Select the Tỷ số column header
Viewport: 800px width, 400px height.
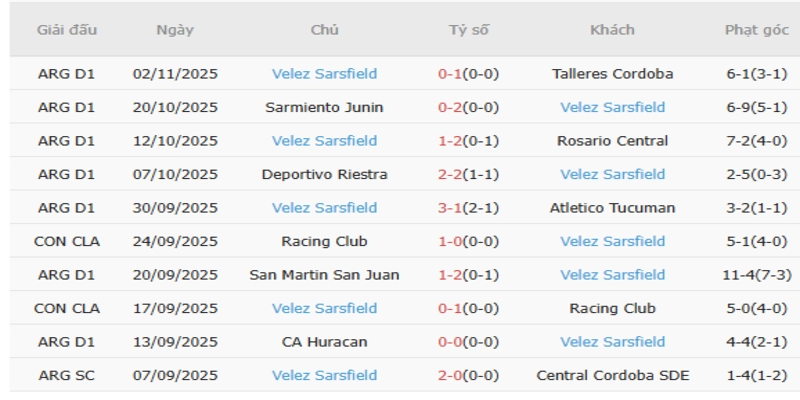[x=468, y=30]
